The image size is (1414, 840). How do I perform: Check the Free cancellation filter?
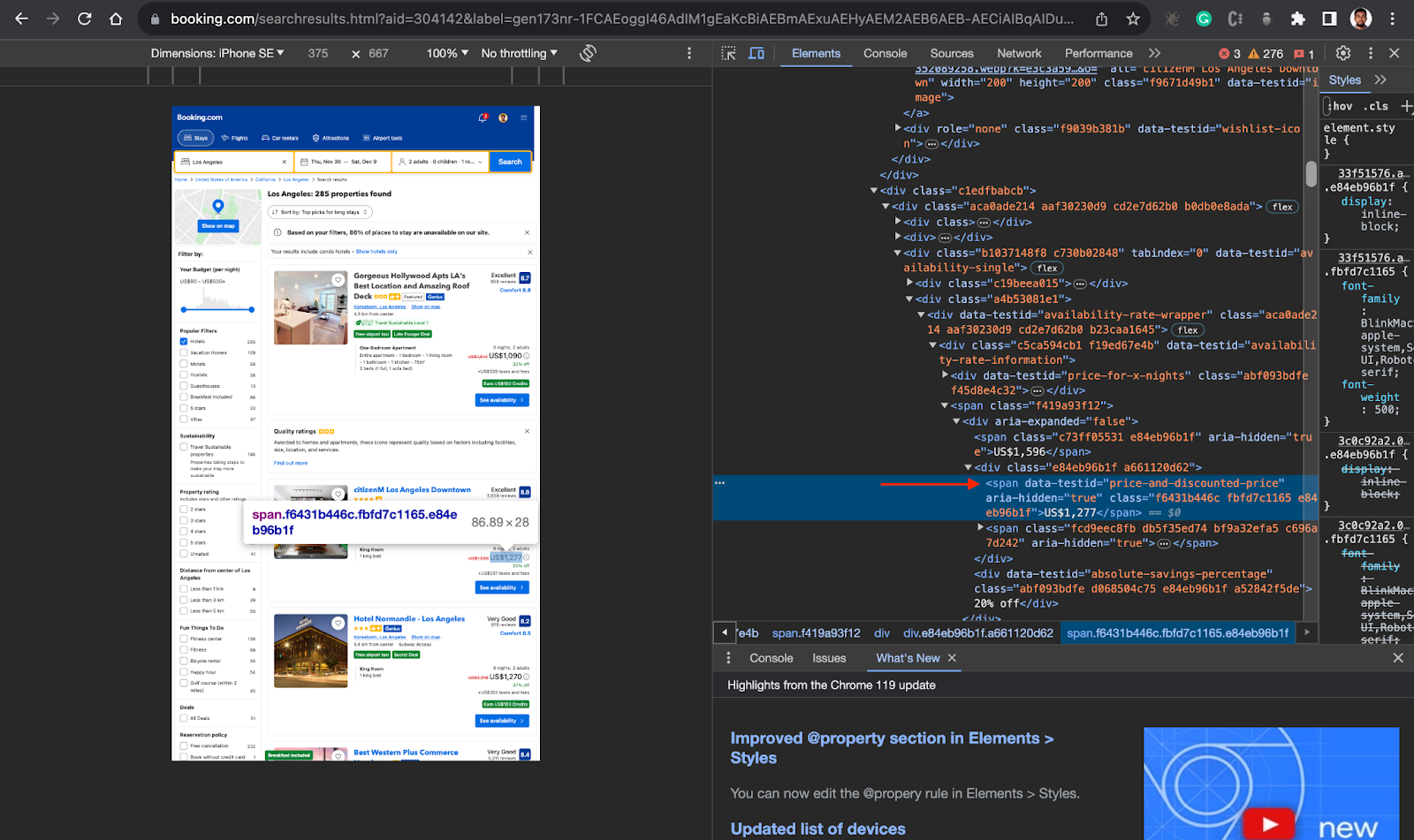(x=184, y=746)
